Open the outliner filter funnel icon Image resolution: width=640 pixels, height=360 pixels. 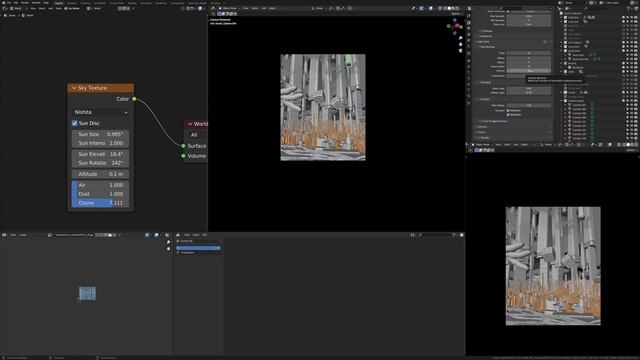click(629, 8)
